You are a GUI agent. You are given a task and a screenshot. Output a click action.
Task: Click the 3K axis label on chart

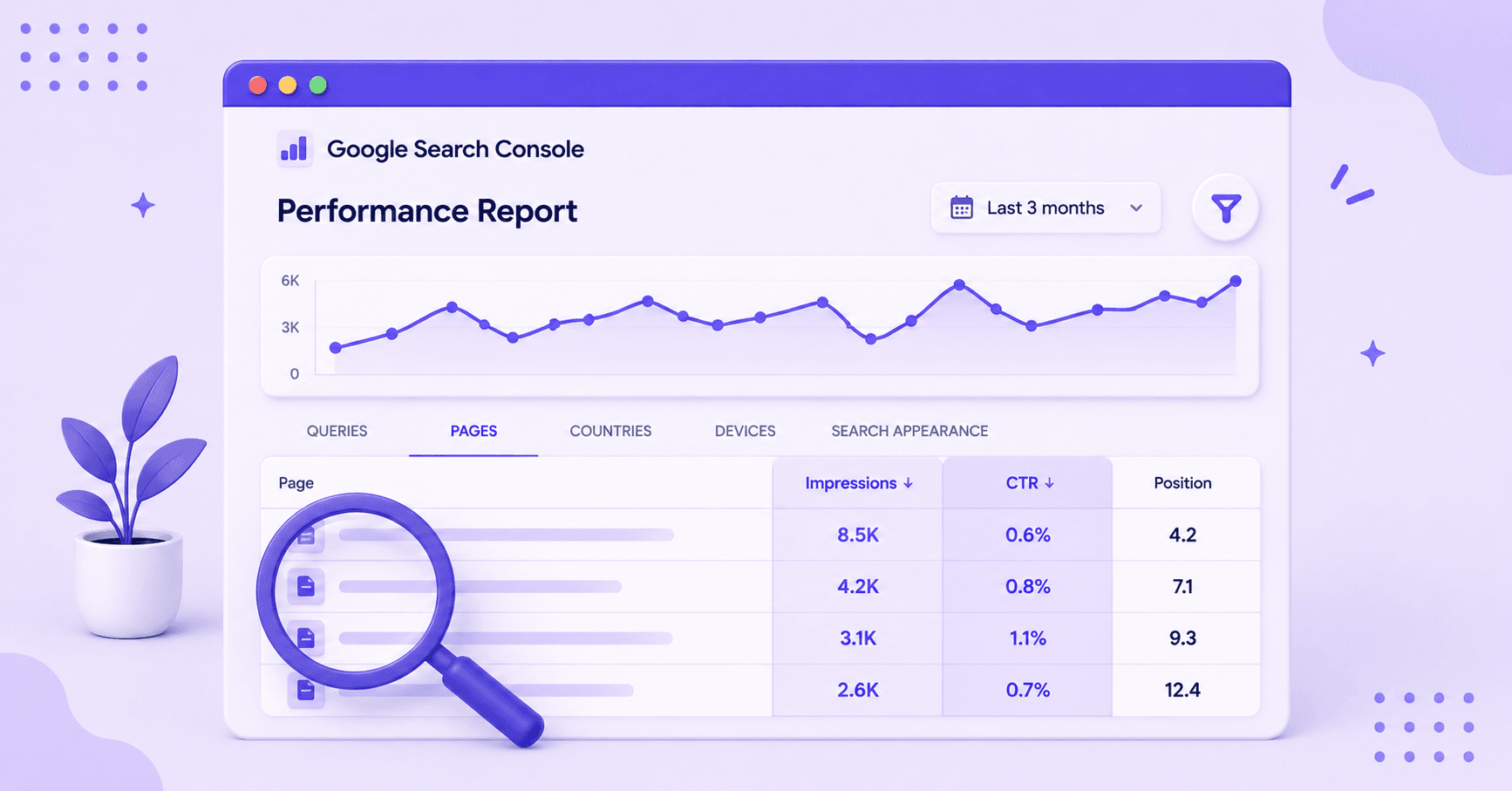click(290, 328)
